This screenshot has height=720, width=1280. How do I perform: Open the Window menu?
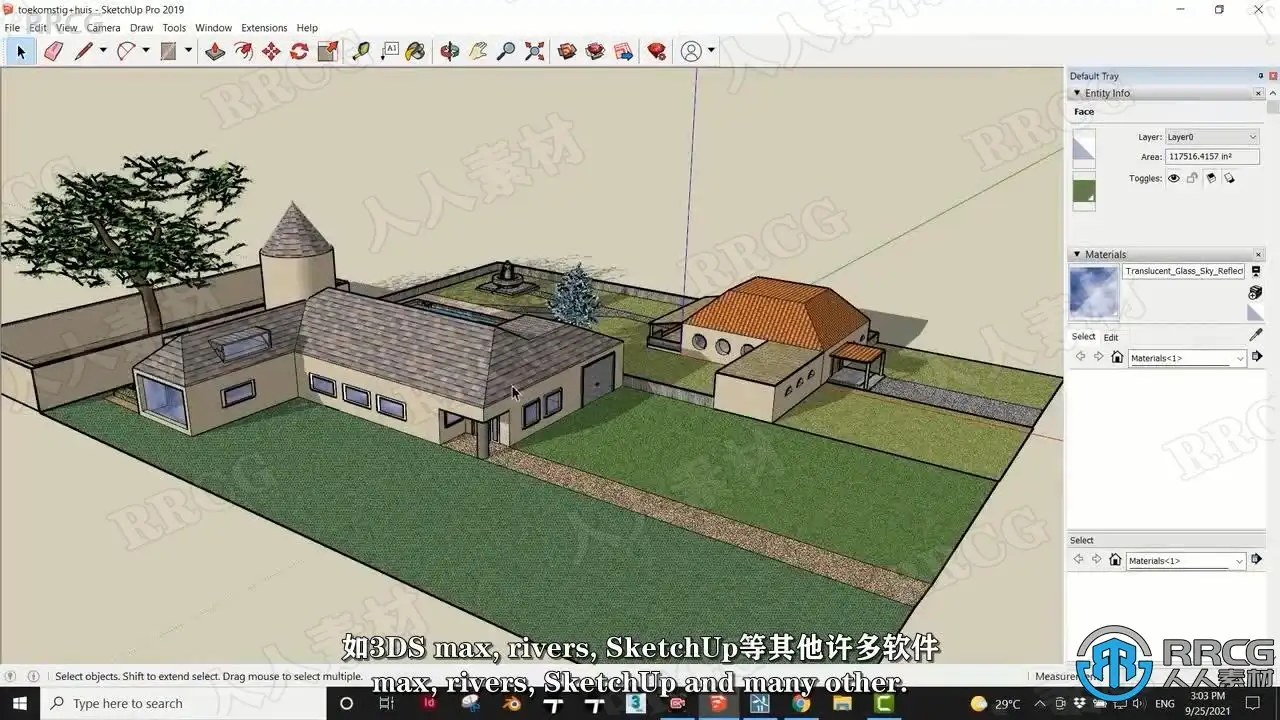click(213, 28)
